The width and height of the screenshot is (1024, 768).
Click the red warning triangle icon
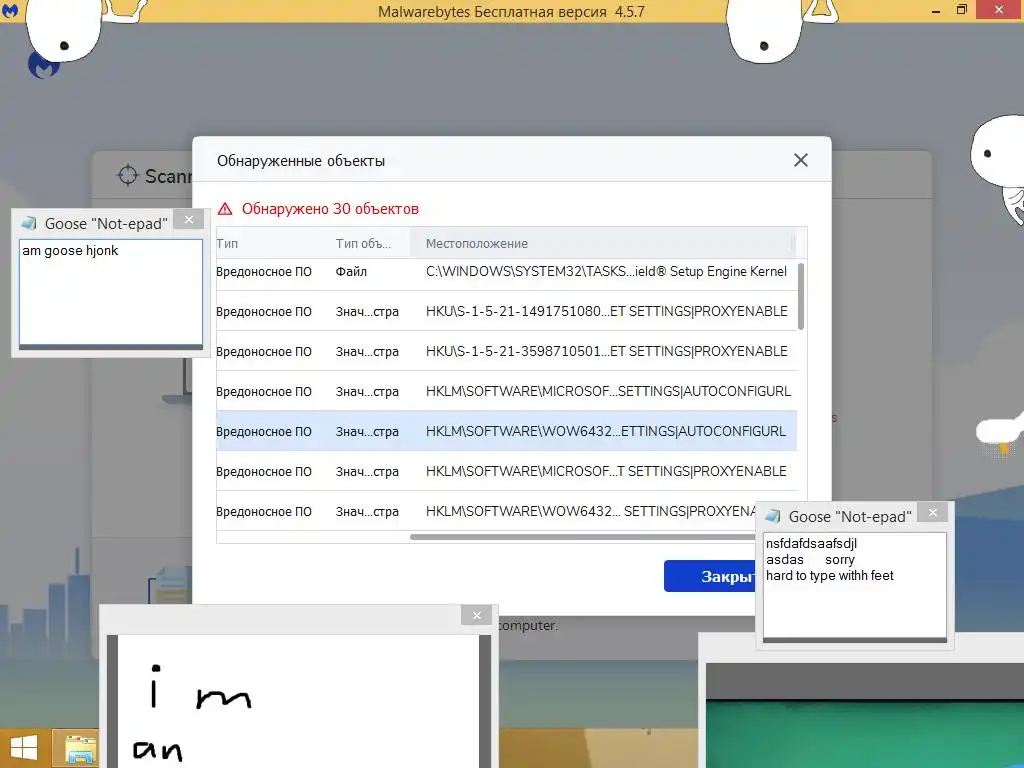click(x=225, y=209)
